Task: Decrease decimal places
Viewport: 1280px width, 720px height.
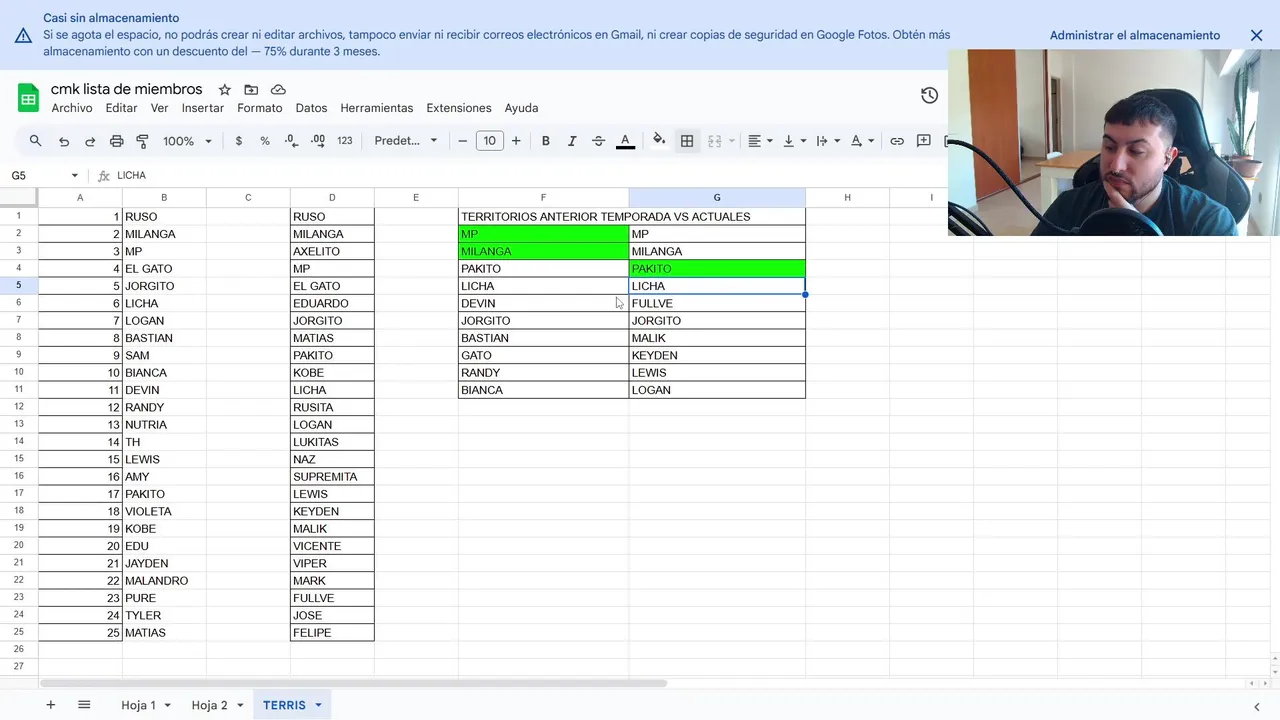Action: tap(291, 141)
